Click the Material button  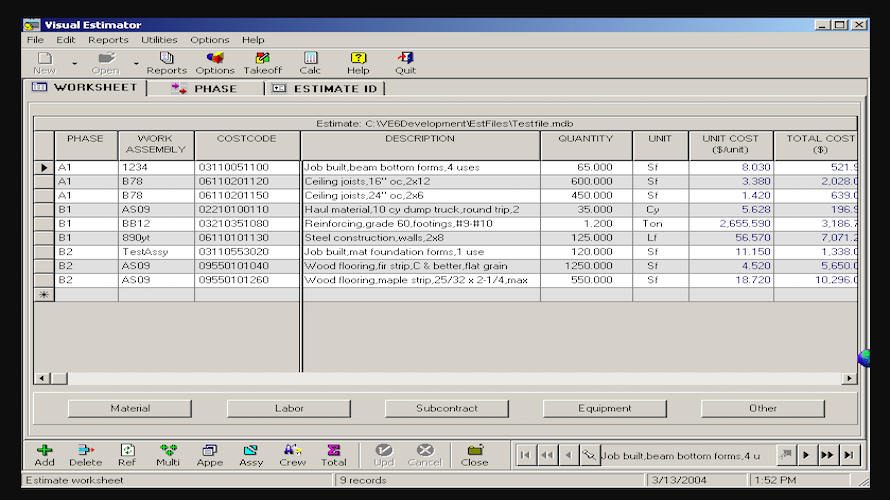coord(130,408)
